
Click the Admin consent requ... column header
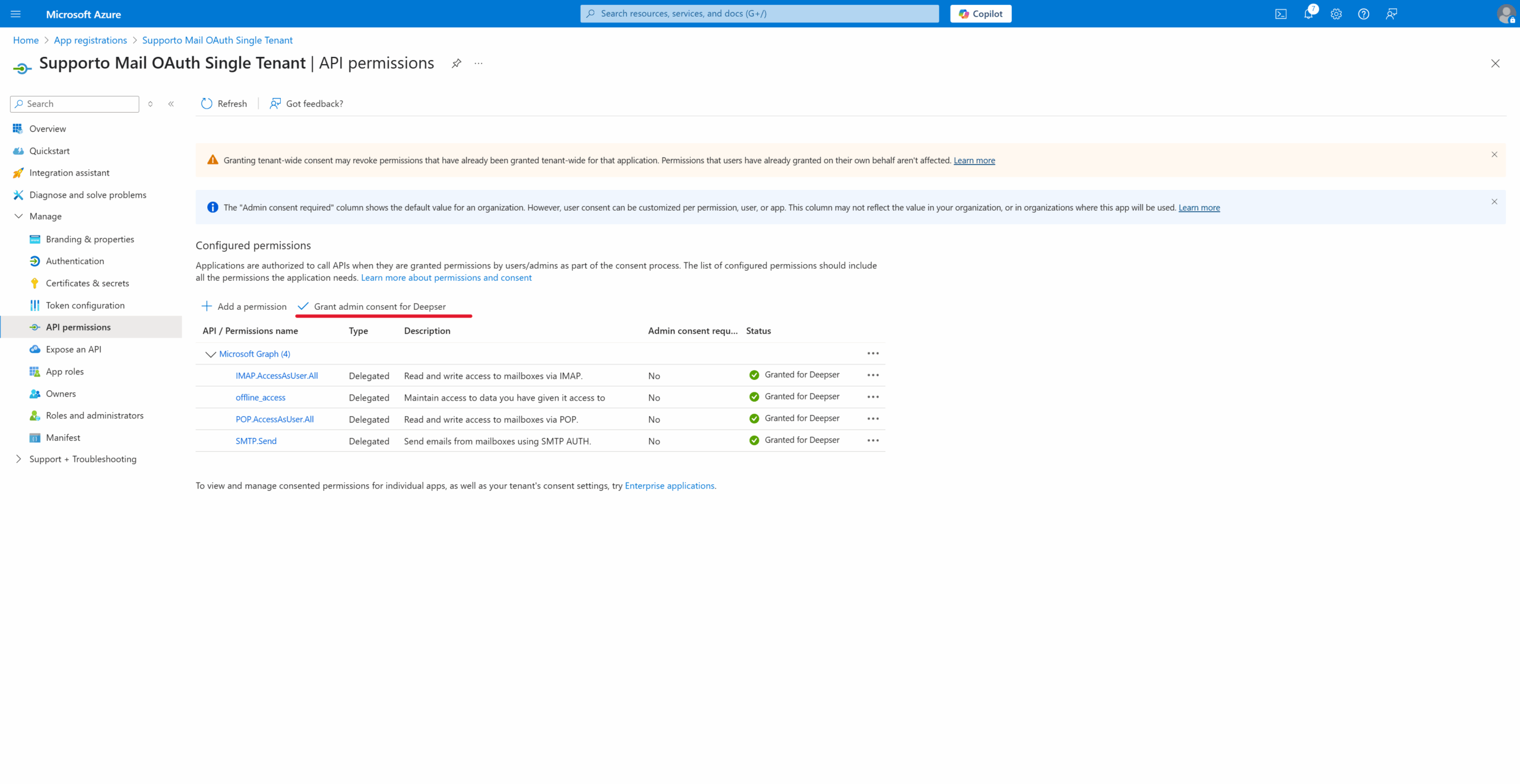(x=692, y=331)
